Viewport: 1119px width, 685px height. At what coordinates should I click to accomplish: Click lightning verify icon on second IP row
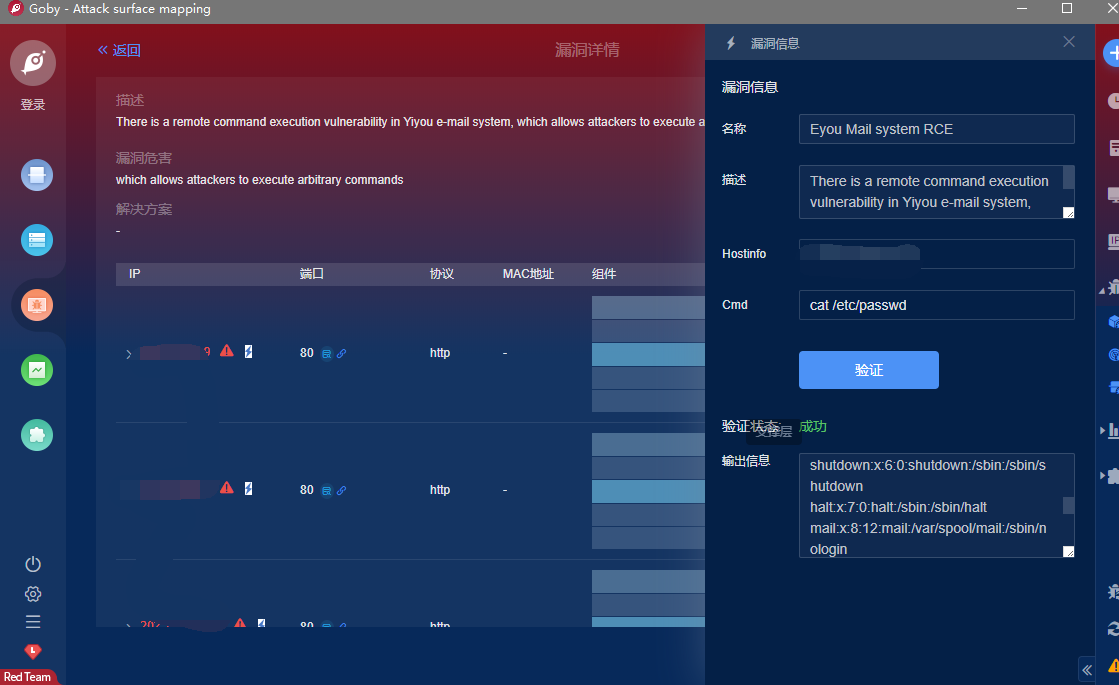coord(249,488)
